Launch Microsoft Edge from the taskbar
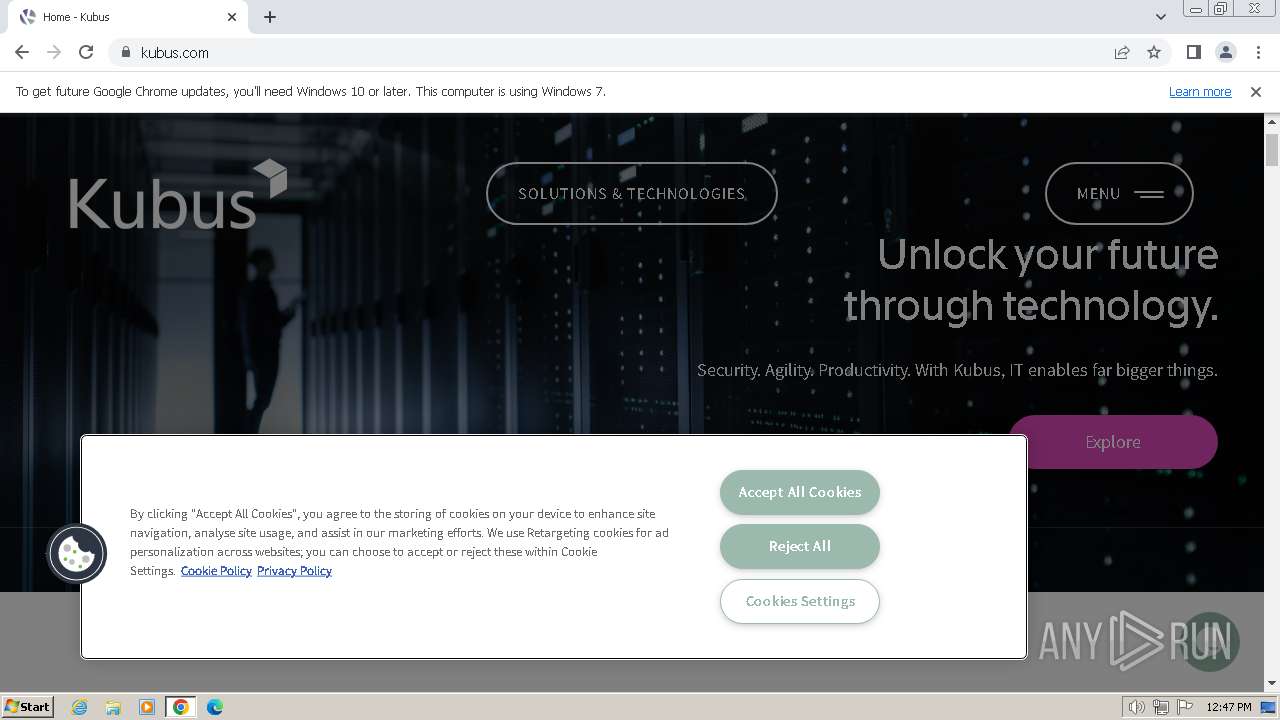Screen dimensions: 1280x720 [215, 707]
